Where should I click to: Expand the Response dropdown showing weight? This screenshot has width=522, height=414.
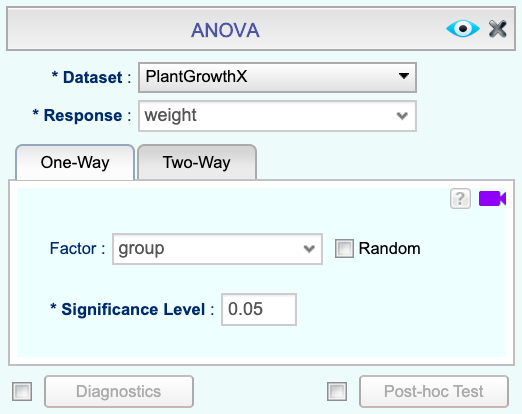[277, 116]
